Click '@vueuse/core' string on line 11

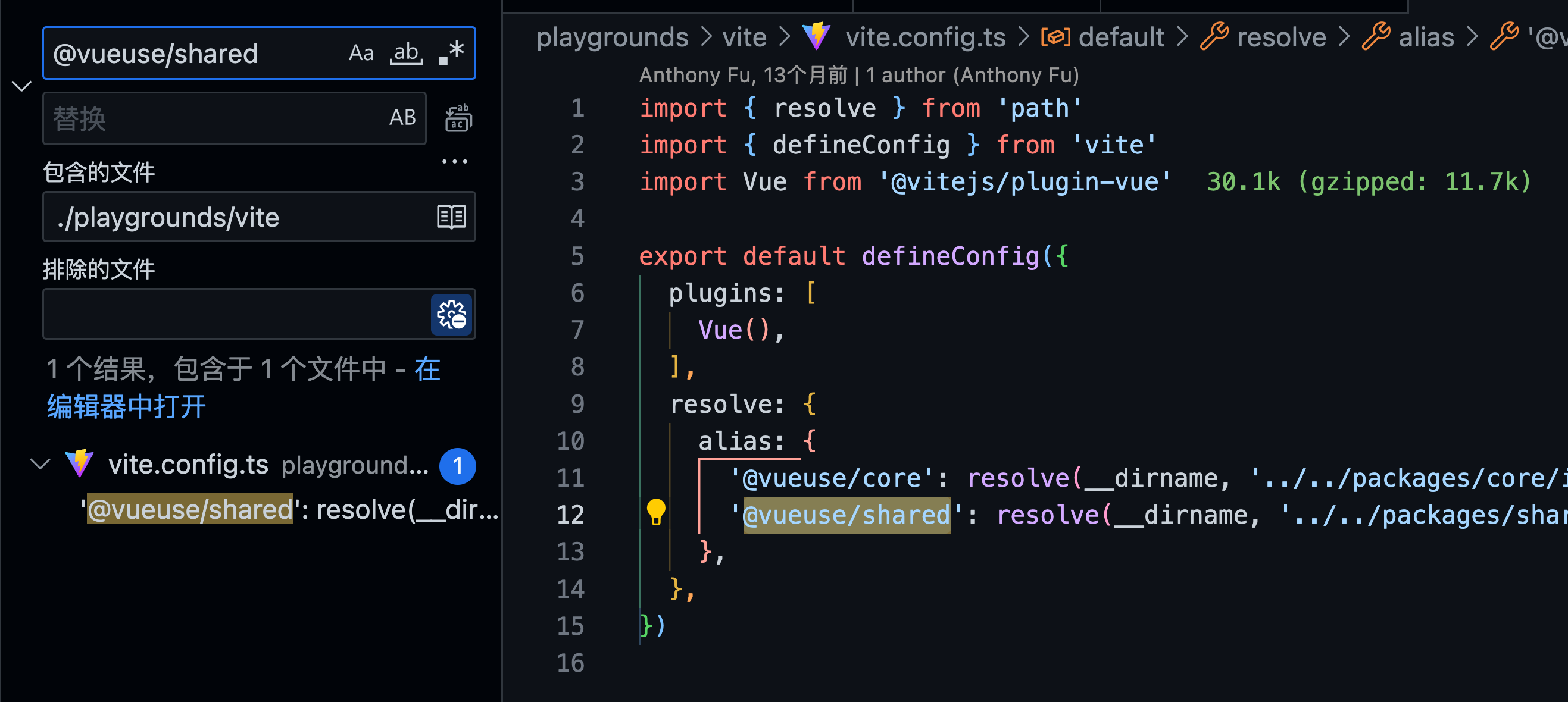pos(832,478)
